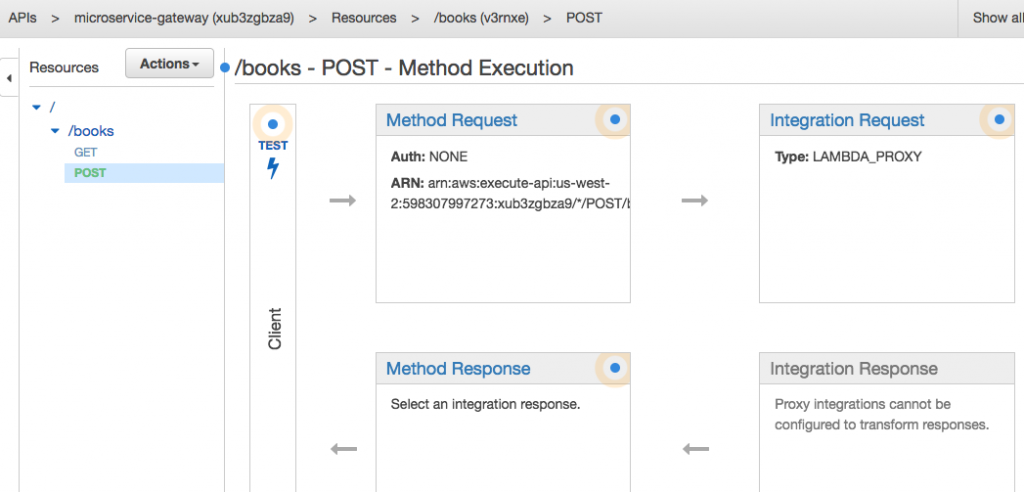Collapse the /books resource node

[x=56, y=131]
